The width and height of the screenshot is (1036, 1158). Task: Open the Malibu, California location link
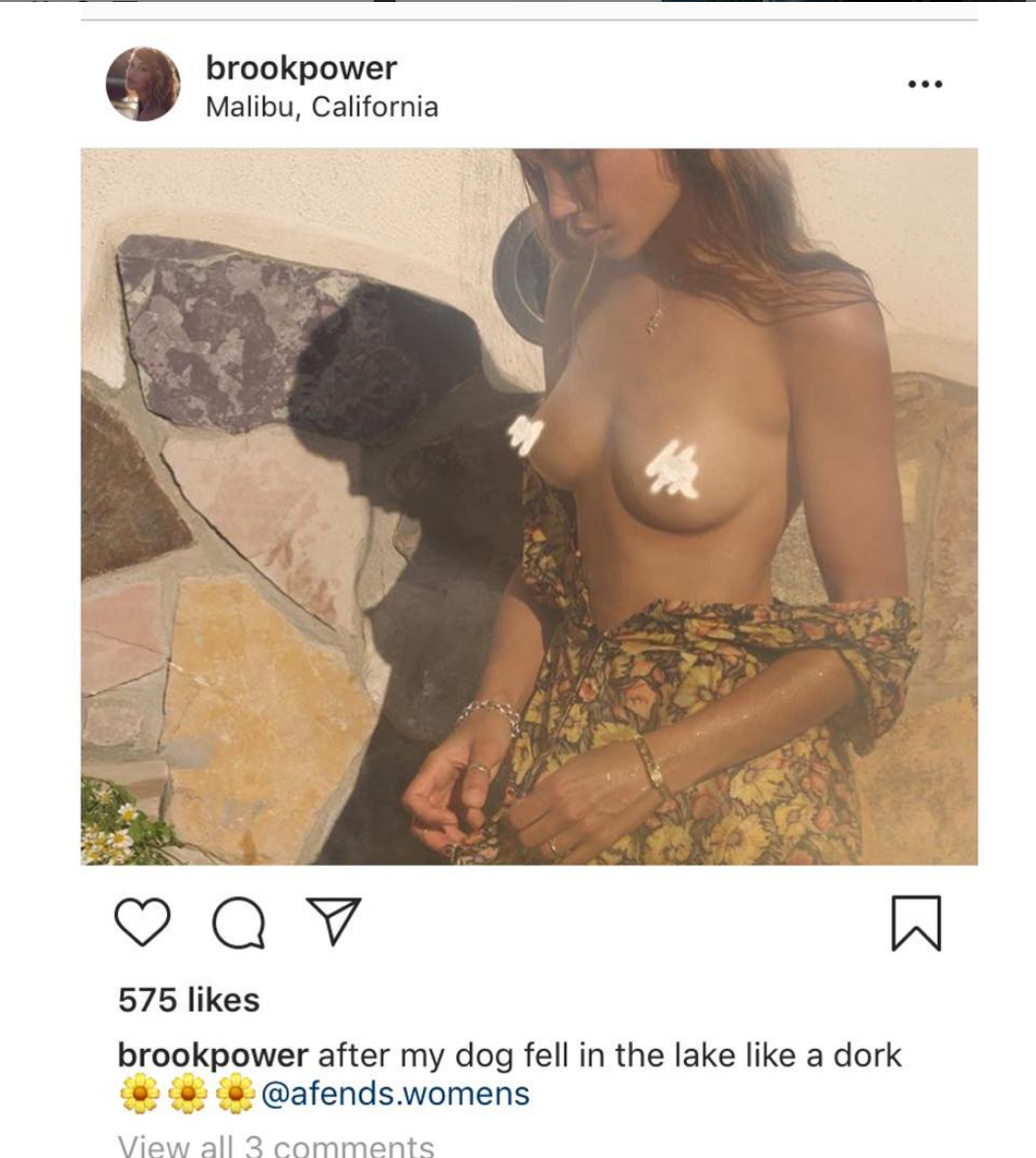click(322, 107)
